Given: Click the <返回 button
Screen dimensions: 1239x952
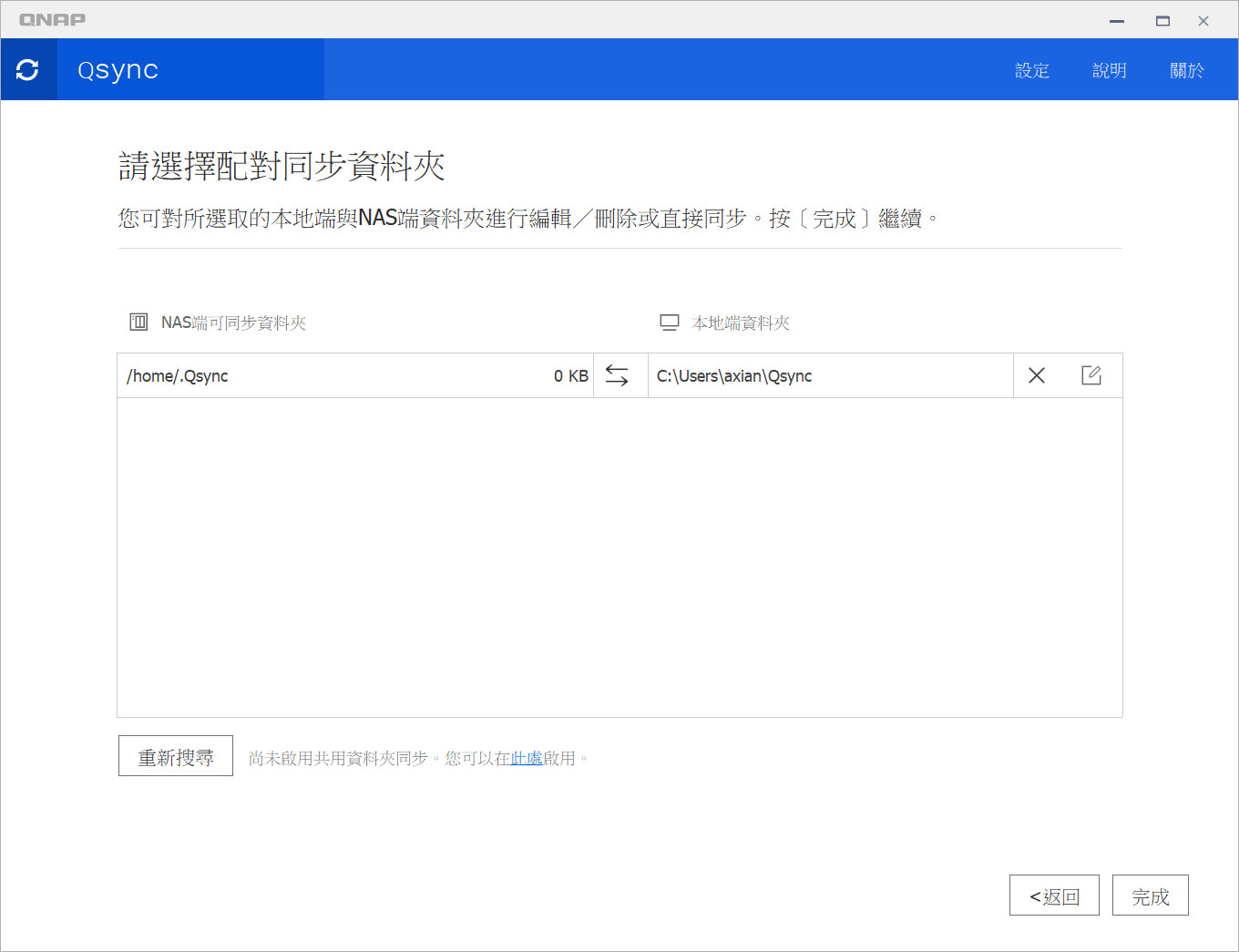Looking at the screenshot, I should point(1054,896).
